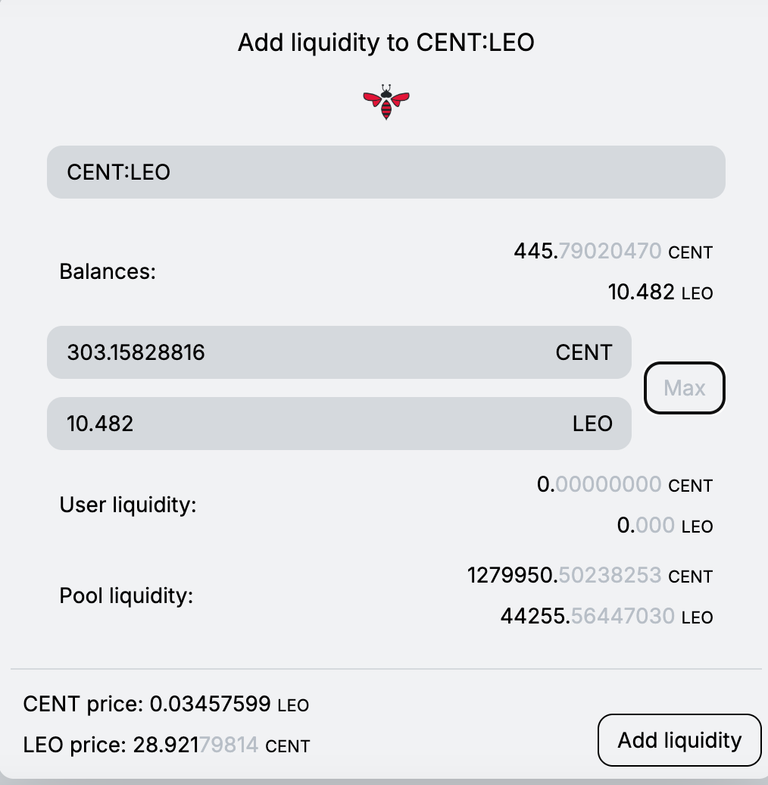
Task: Click the 10.482 LEO balance value
Action: click(660, 292)
